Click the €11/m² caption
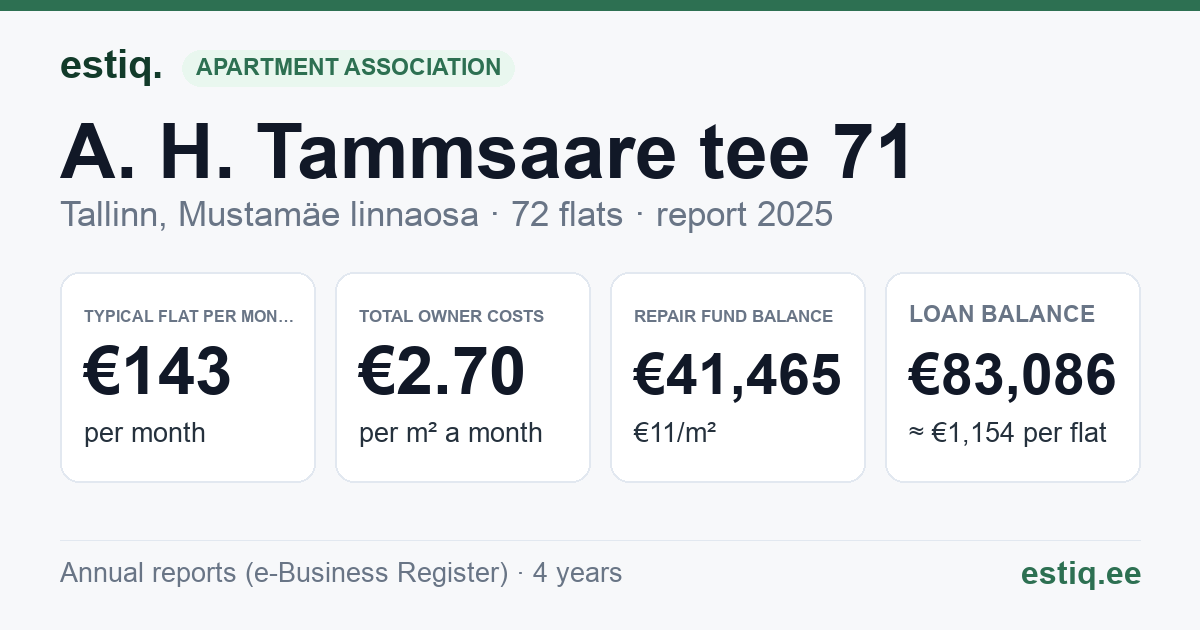This screenshot has height=630, width=1200. pos(675,433)
